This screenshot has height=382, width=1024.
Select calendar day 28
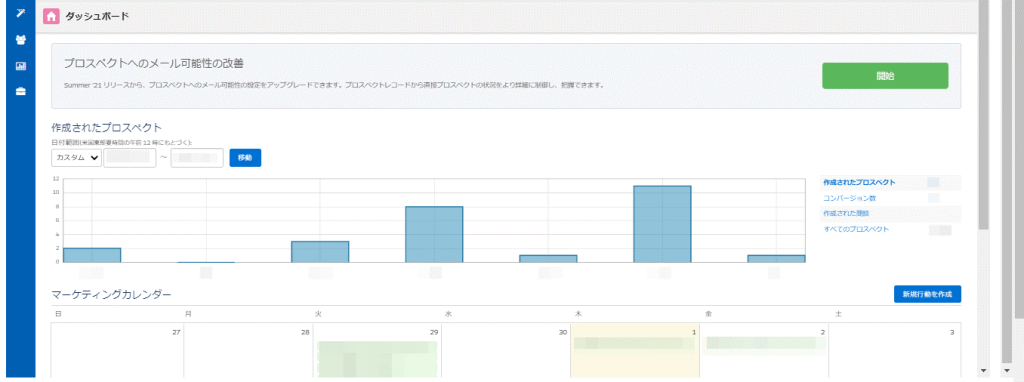(x=247, y=350)
